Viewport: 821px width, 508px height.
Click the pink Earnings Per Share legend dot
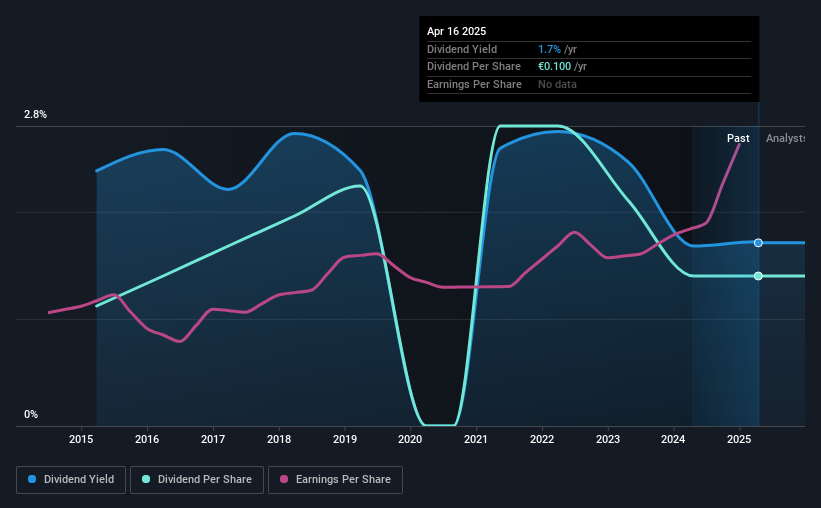click(x=284, y=479)
